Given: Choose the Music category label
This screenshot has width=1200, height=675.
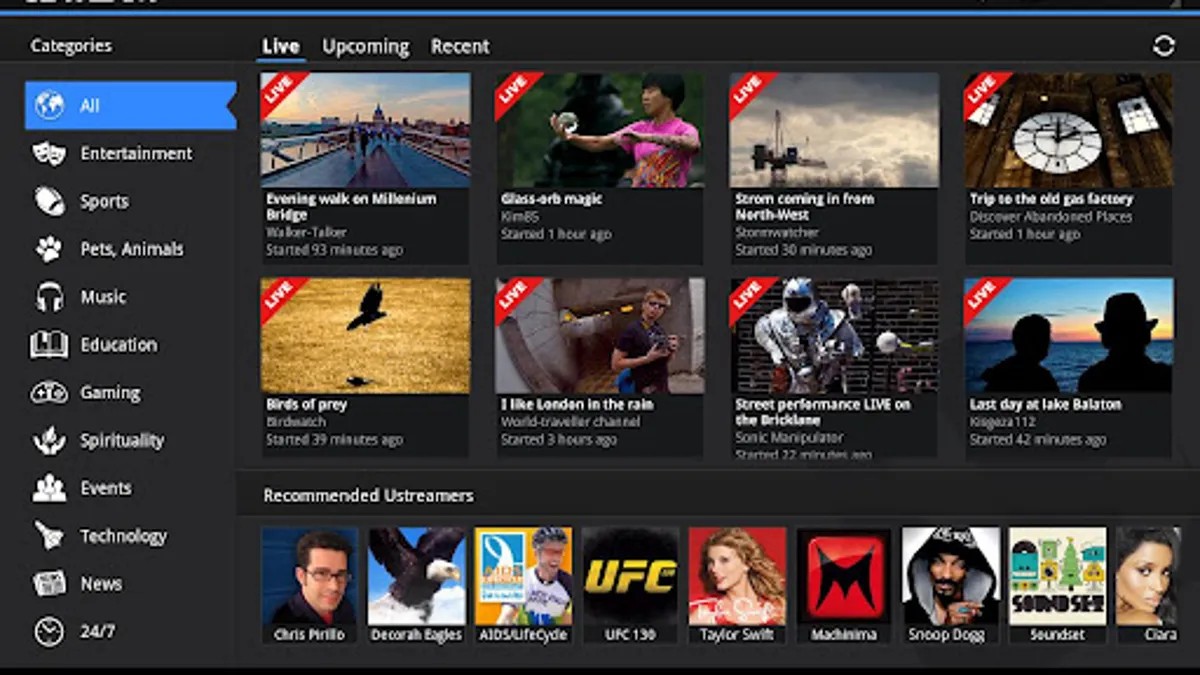Looking at the screenshot, I should [x=103, y=297].
